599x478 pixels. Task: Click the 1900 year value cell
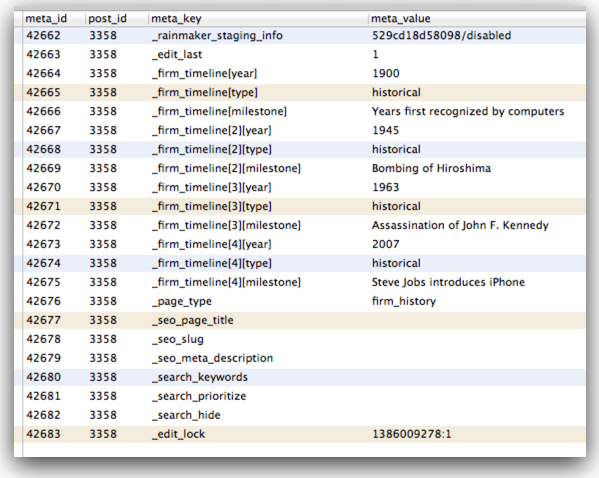(x=385, y=73)
